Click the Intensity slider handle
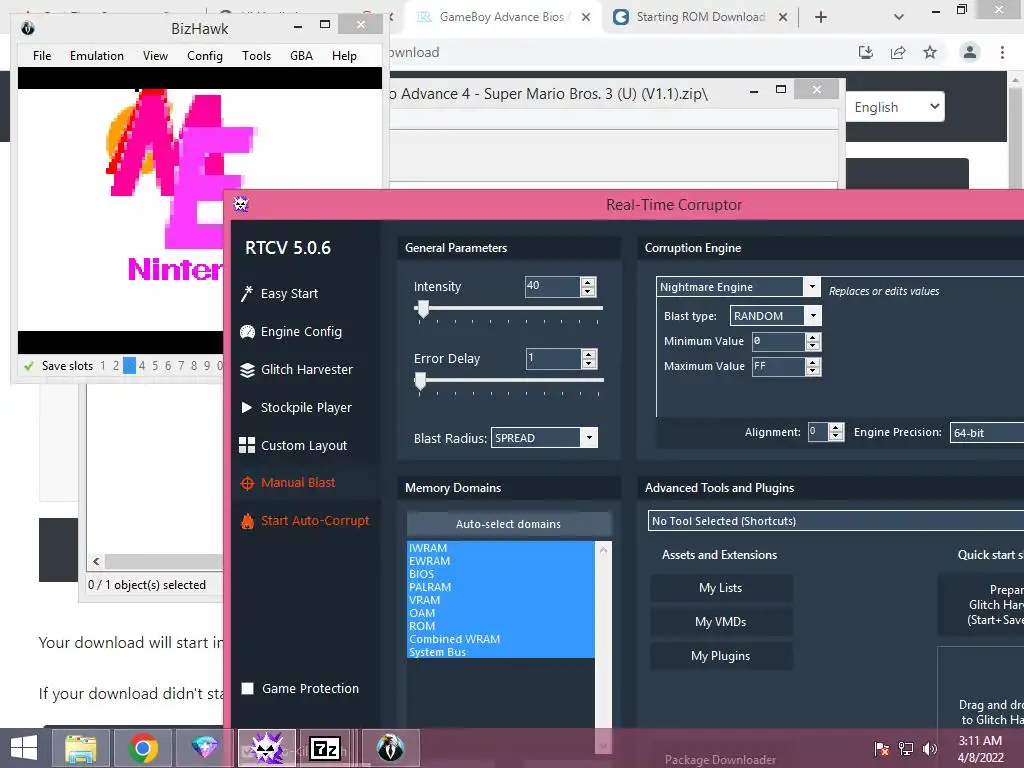Image resolution: width=1024 pixels, height=768 pixels. tap(423, 309)
